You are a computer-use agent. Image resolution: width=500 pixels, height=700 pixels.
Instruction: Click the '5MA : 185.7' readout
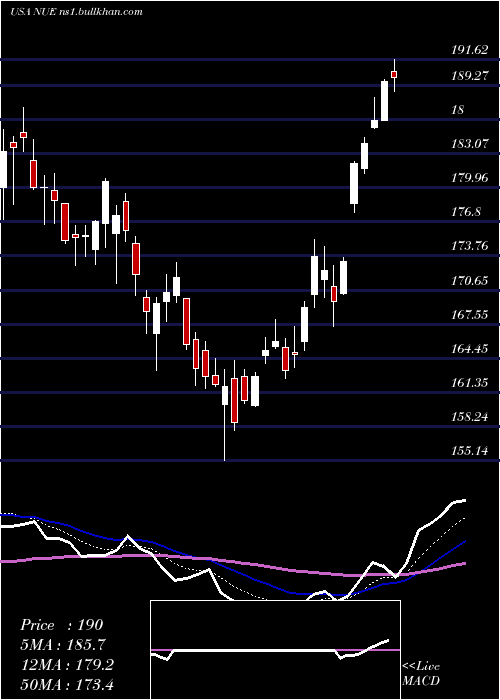coord(64,645)
